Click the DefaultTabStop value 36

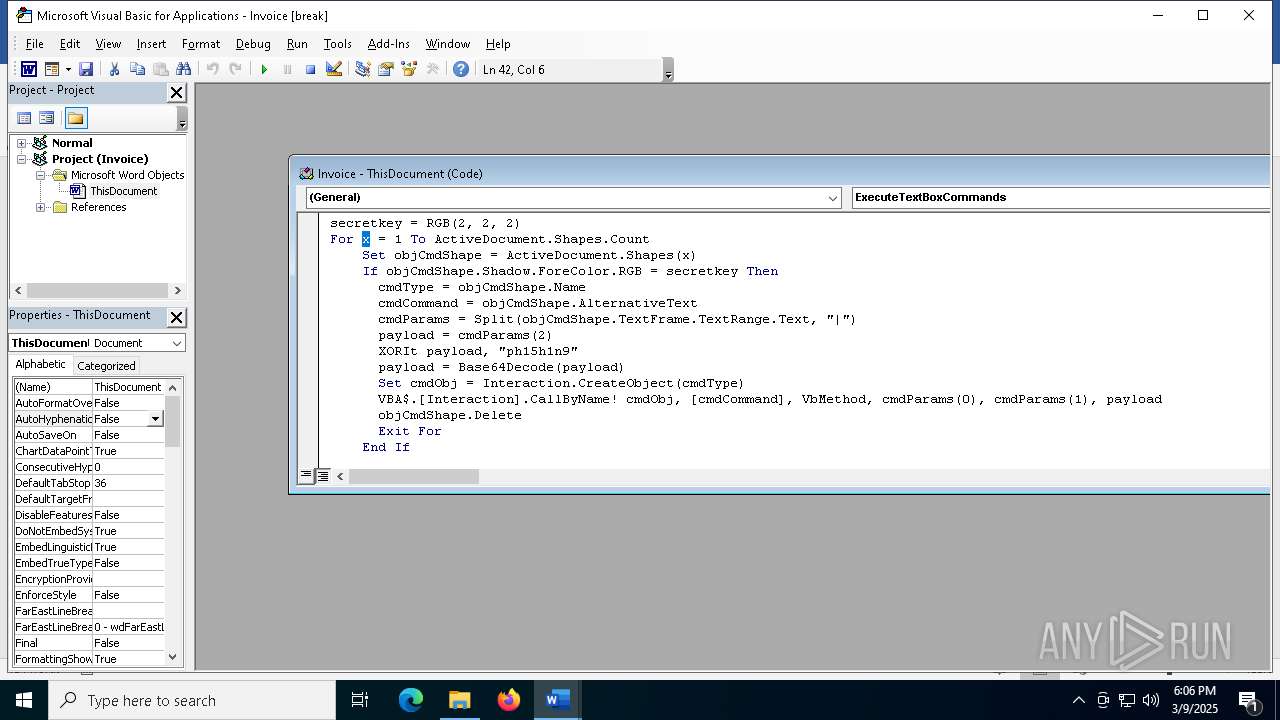[128, 483]
